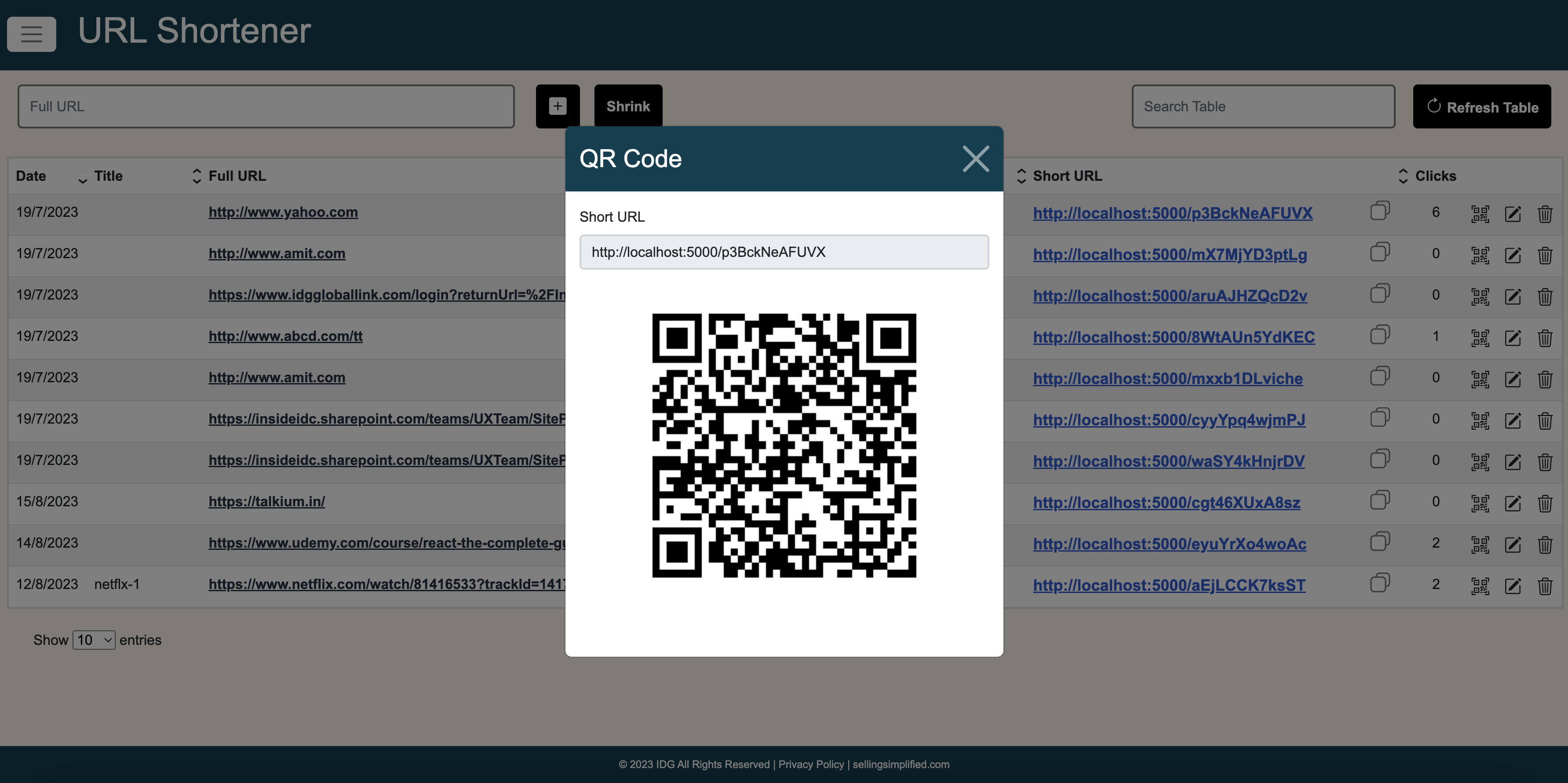Click the Full URL input box
The image size is (1568, 783).
pyautogui.click(x=266, y=106)
